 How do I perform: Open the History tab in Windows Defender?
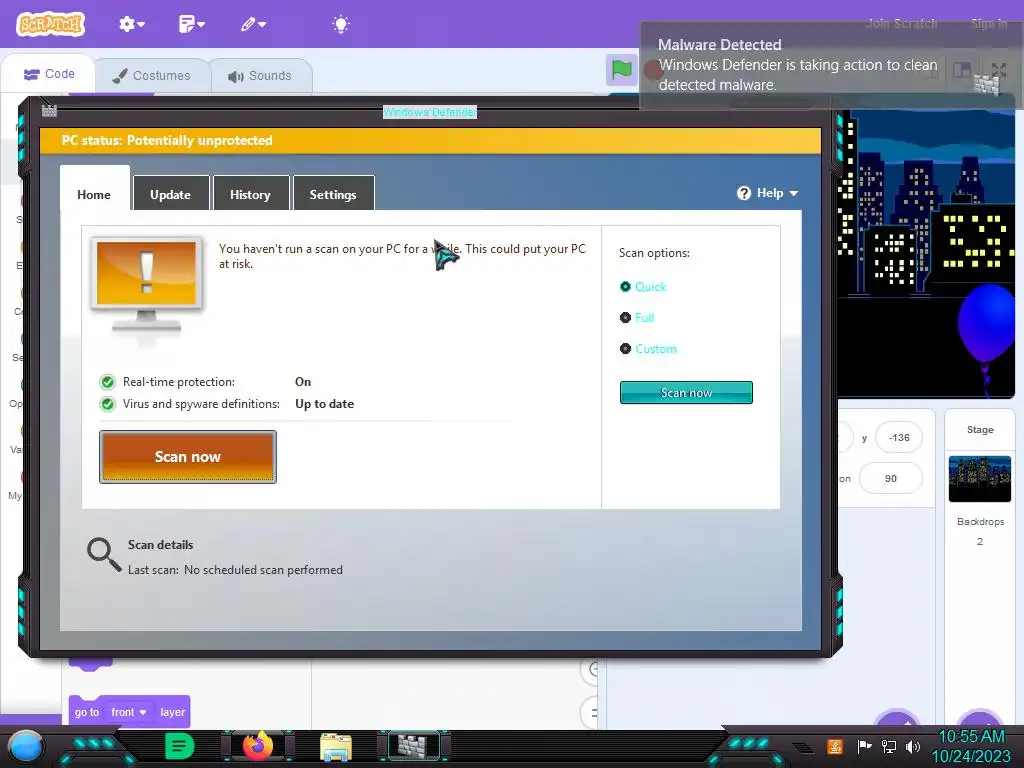coord(250,195)
